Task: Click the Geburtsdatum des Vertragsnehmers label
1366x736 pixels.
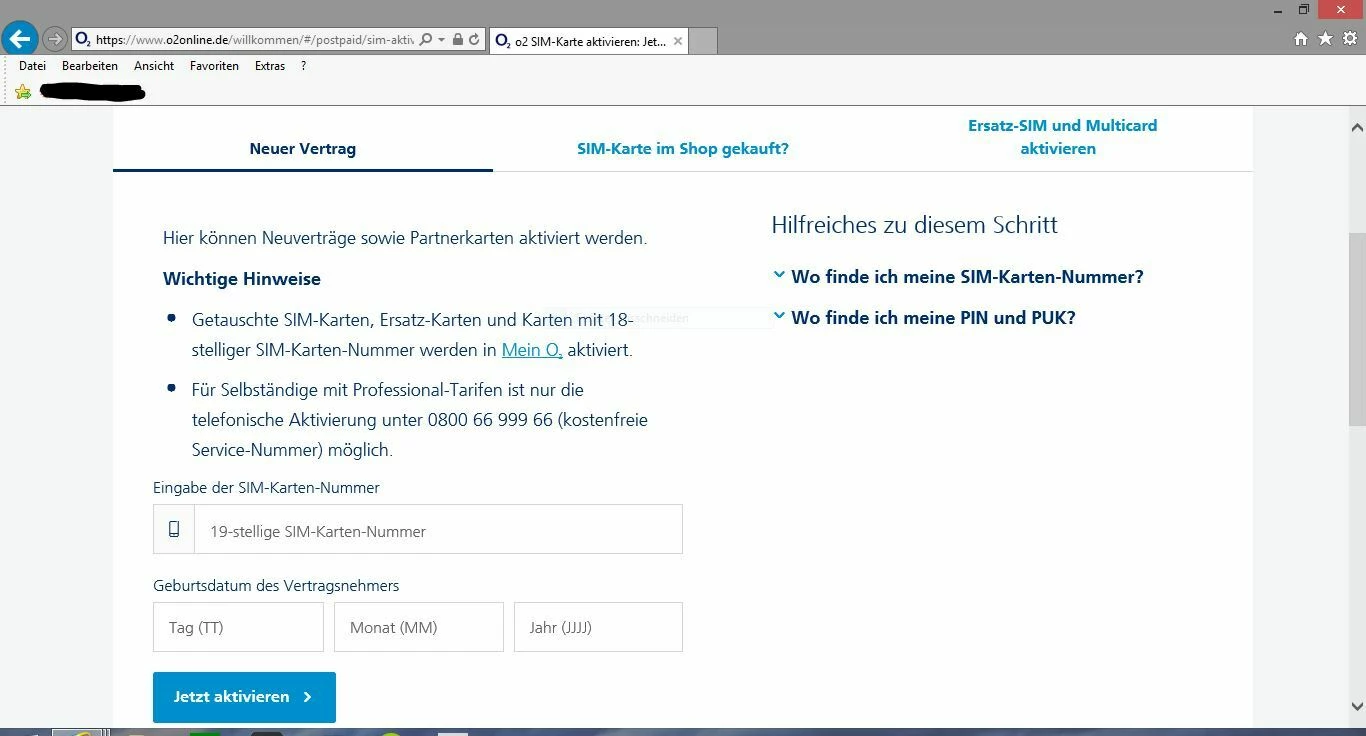Action: click(276, 586)
